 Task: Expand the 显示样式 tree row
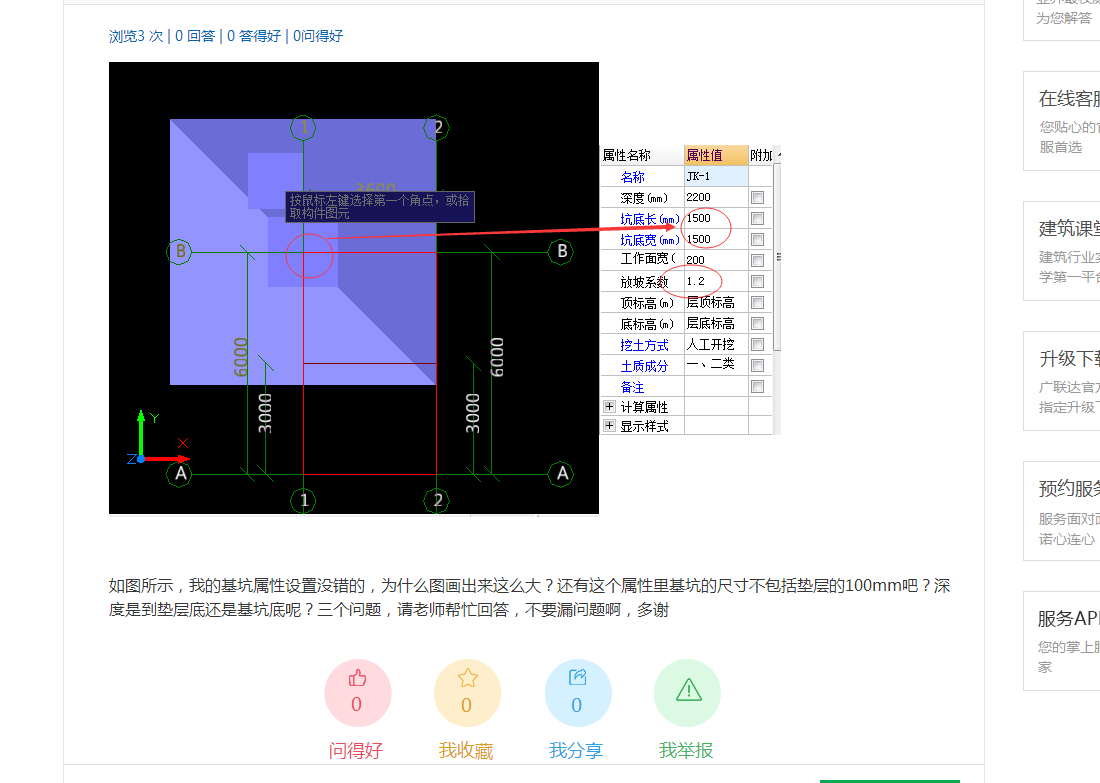609,425
